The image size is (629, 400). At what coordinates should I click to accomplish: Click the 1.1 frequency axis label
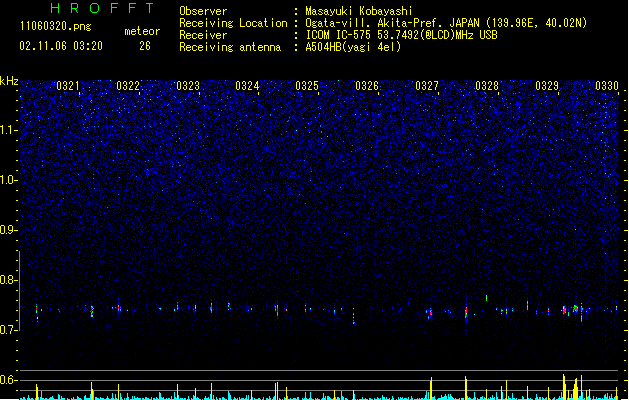tap(9, 130)
